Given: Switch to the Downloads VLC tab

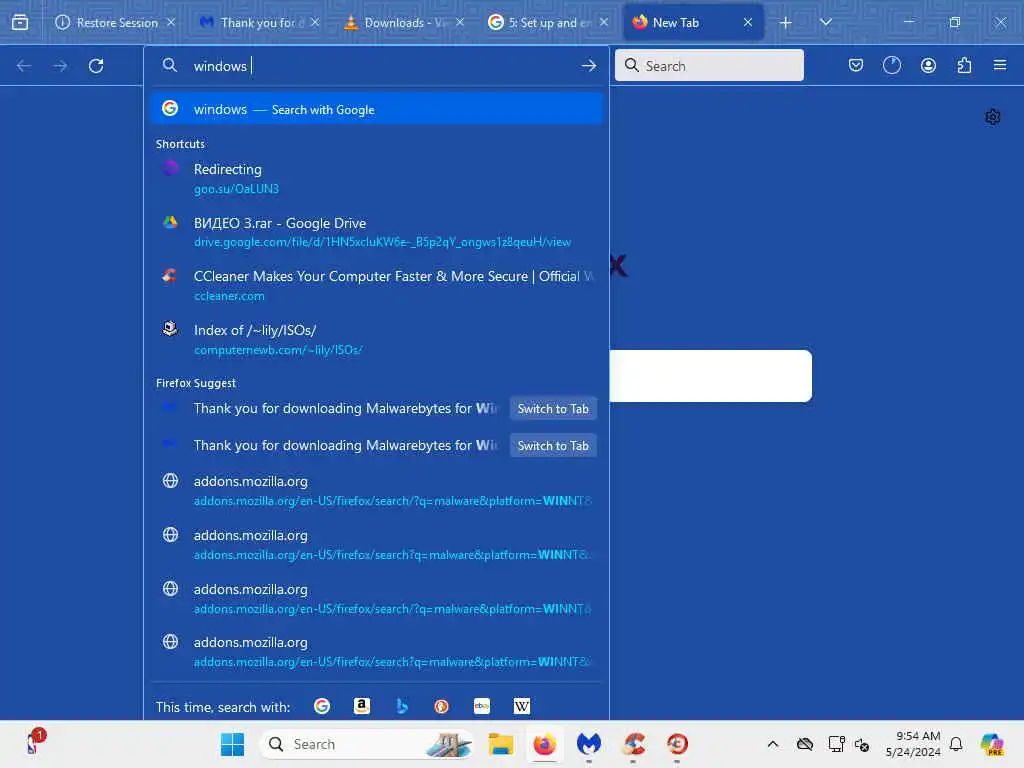Looking at the screenshot, I should 404,22.
